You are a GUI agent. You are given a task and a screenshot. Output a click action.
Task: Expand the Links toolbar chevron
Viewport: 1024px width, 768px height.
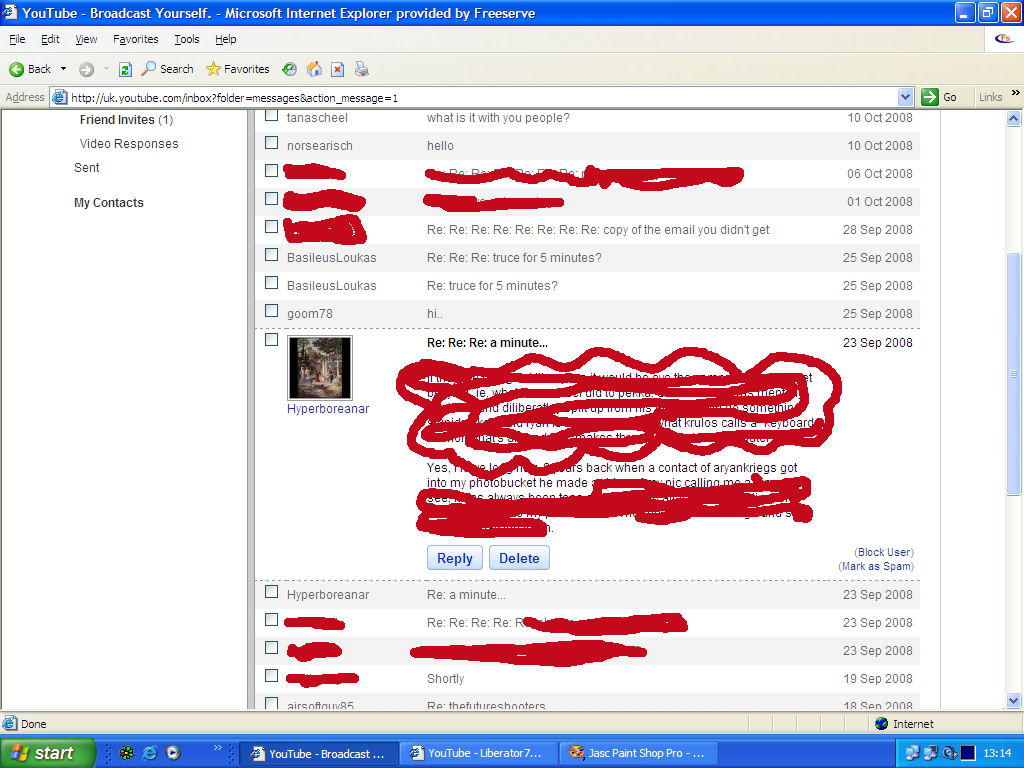tap(1016, 93)
